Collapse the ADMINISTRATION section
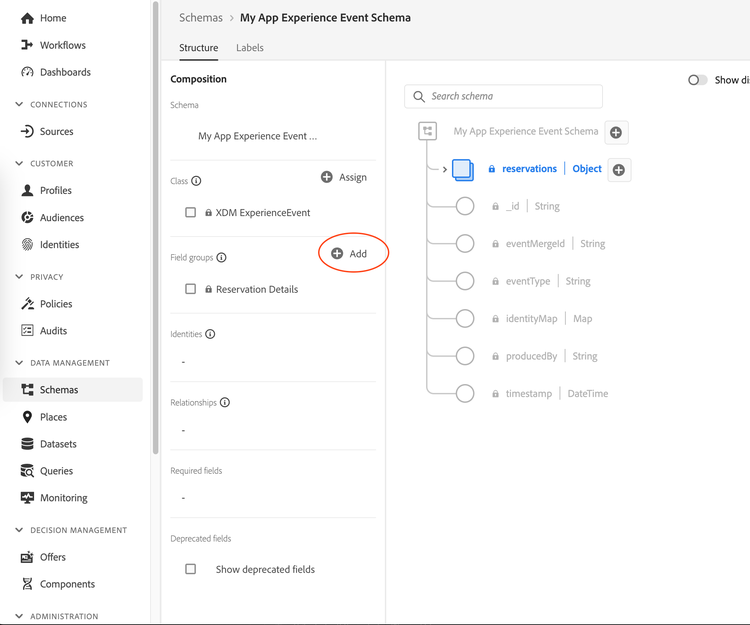750x625 pixels. [19, 616]
